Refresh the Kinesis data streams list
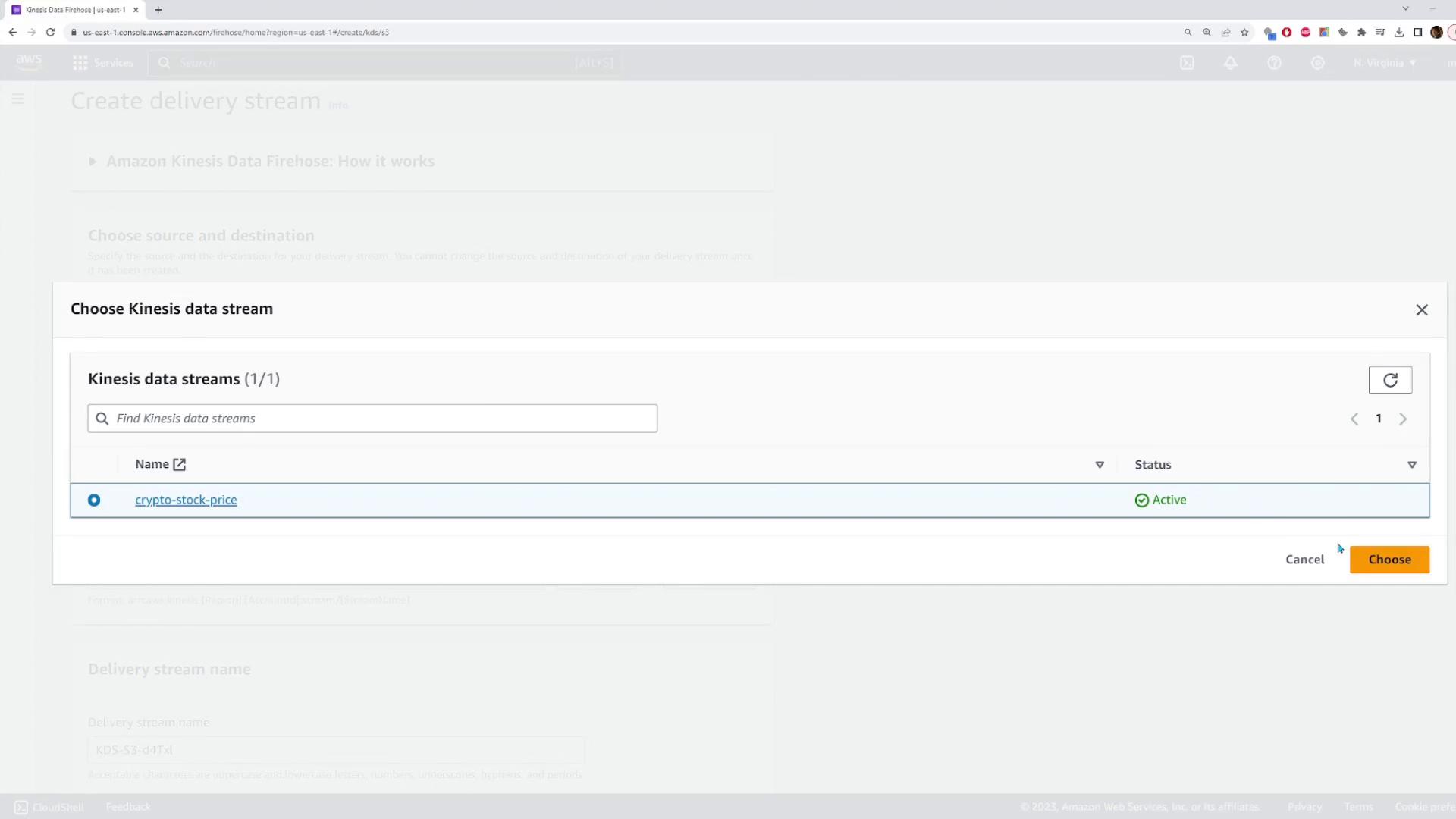 click(x=1390, y=380)
